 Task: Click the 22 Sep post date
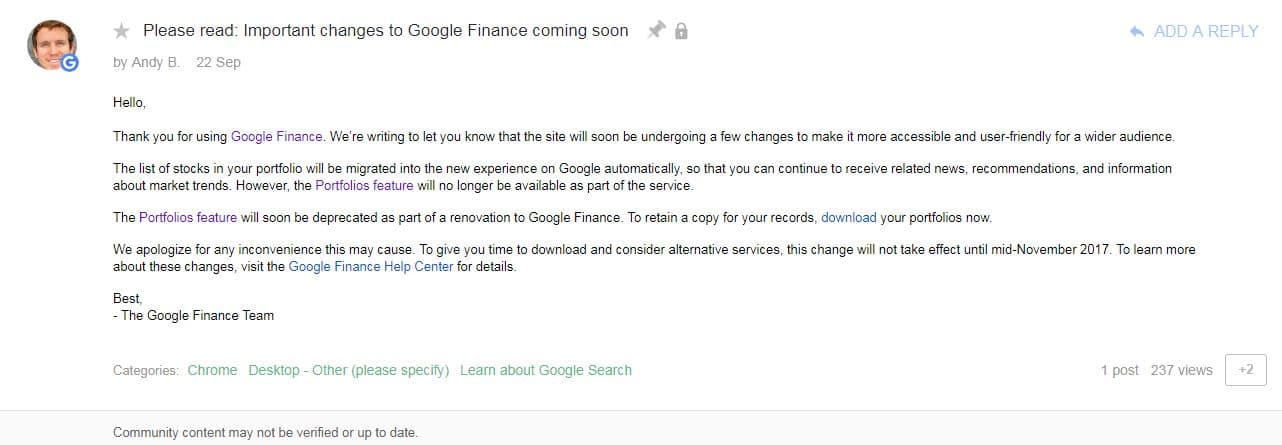[x=218, y=62]
